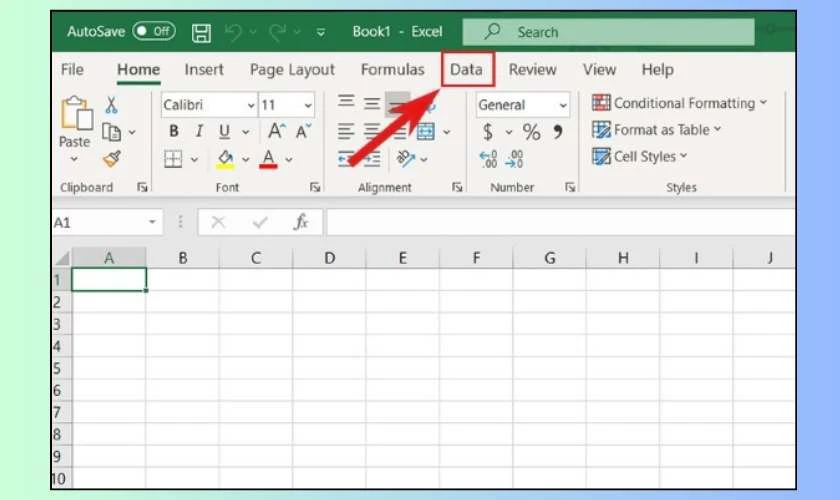840x500 pixels.
Task: Click the Cut scissors icon
Action: [111, 105]
